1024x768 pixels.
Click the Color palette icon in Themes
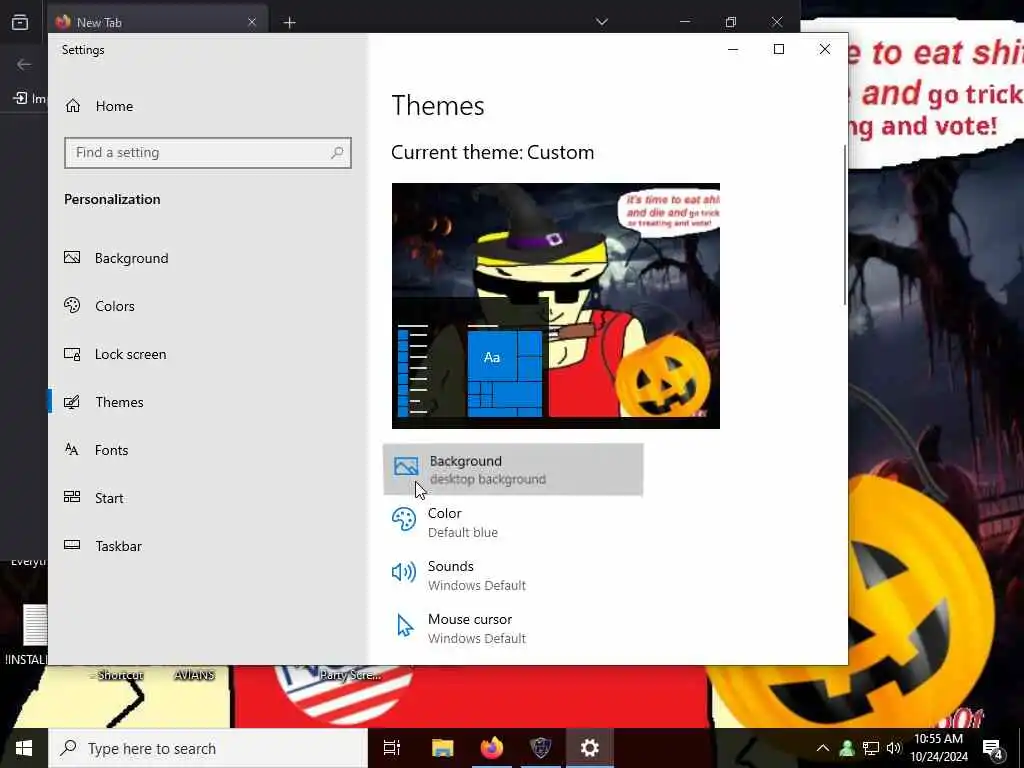click(x=404, y=520)
